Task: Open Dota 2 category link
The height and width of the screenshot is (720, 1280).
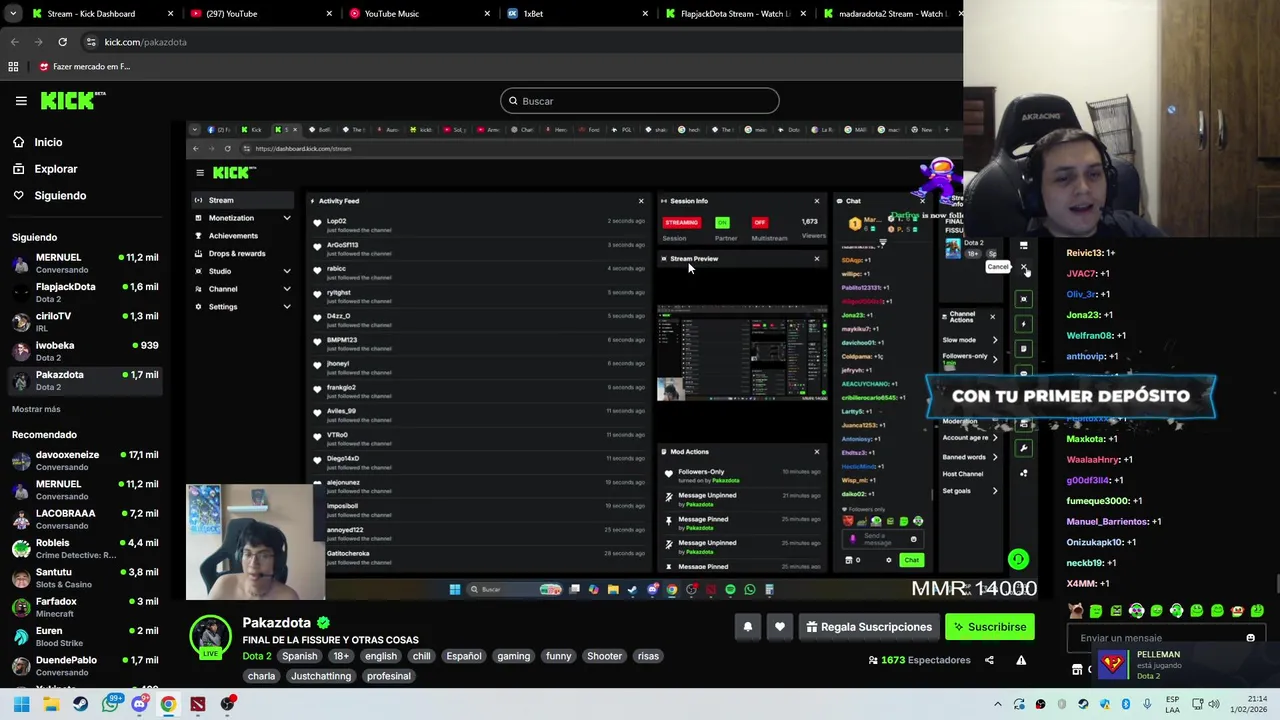Action: tap(256, 656)
